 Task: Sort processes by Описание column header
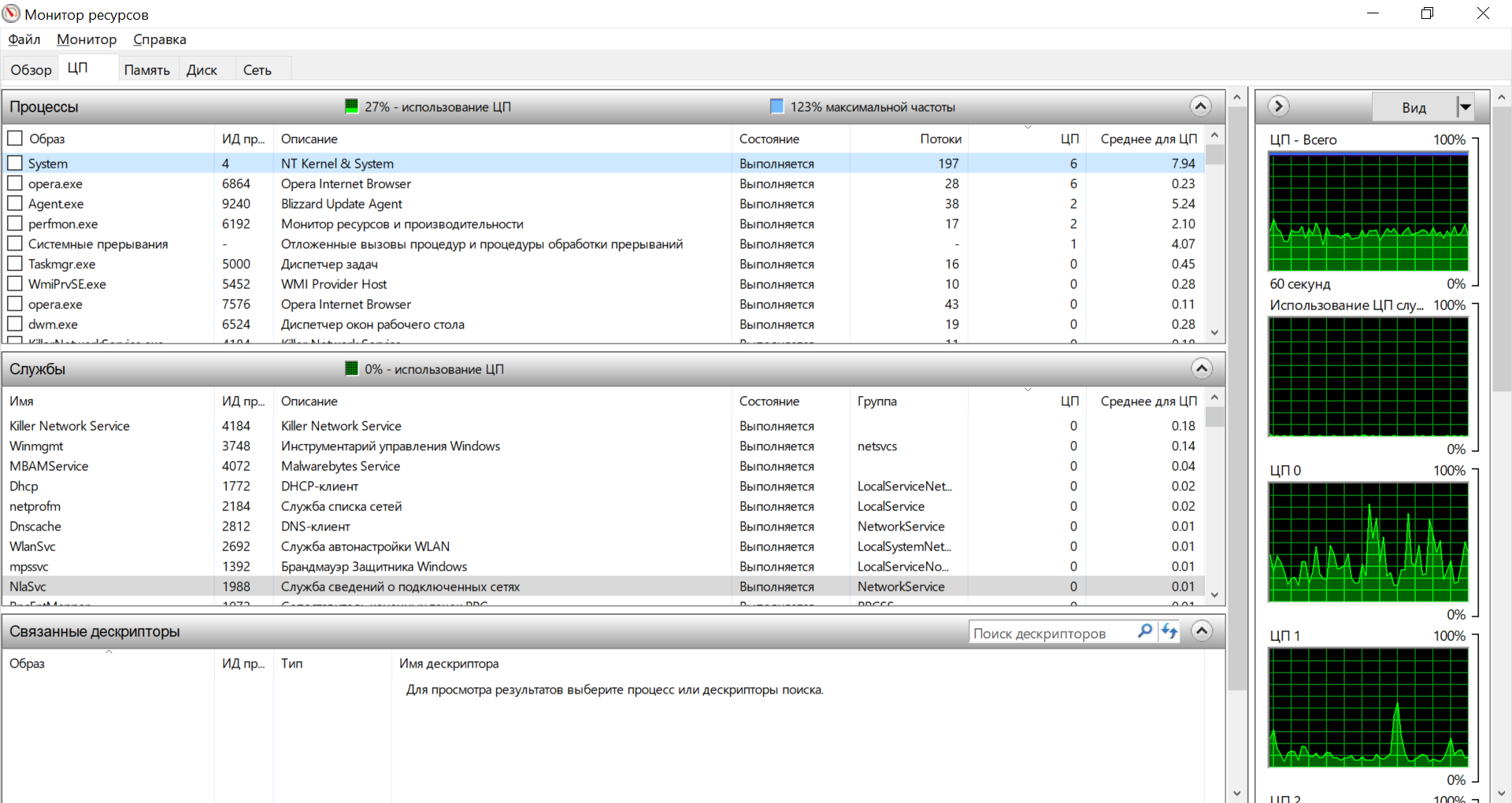pos(502,139)
